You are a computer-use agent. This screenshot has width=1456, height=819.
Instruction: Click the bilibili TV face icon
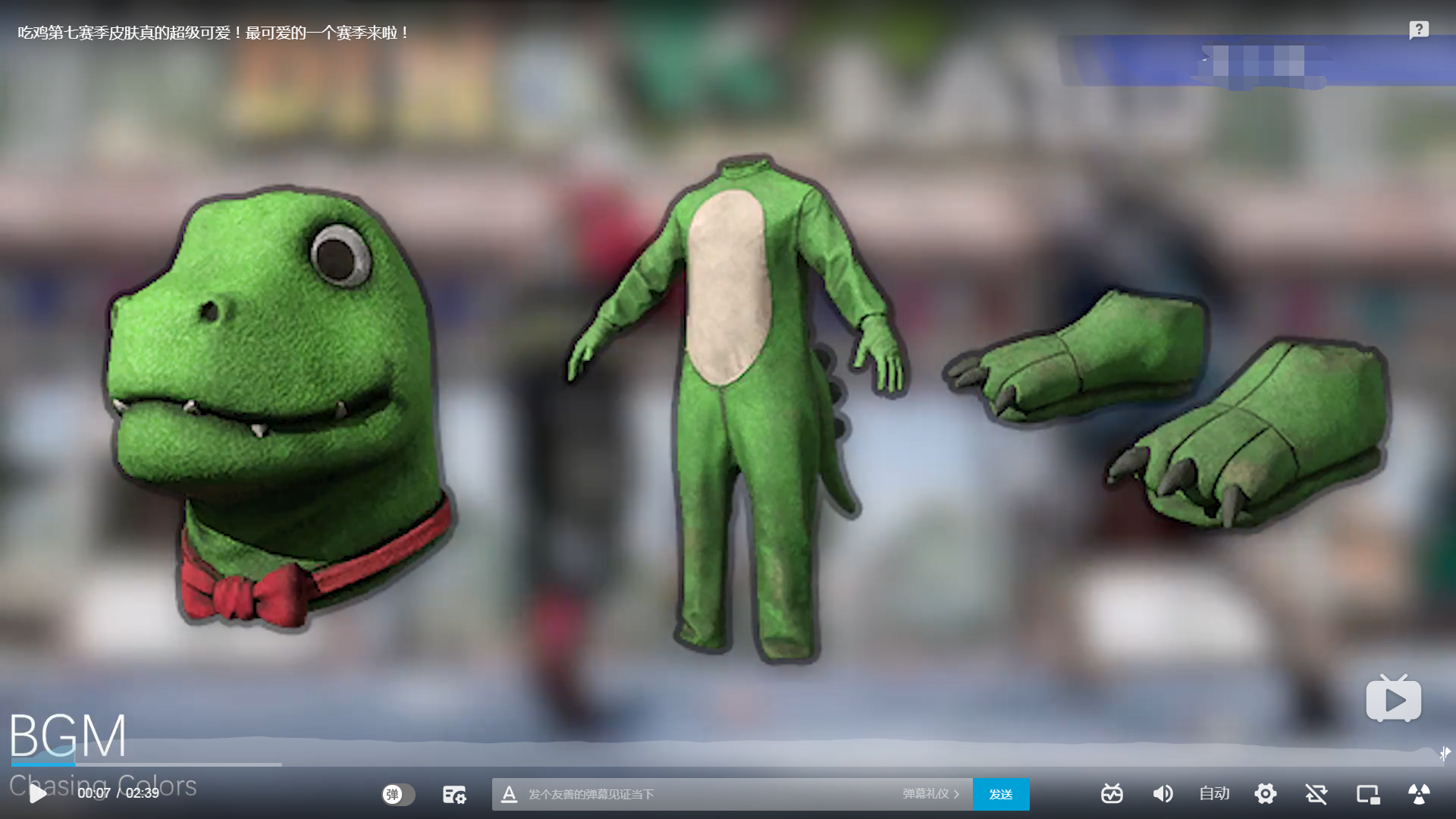[x=1112, y=794]
